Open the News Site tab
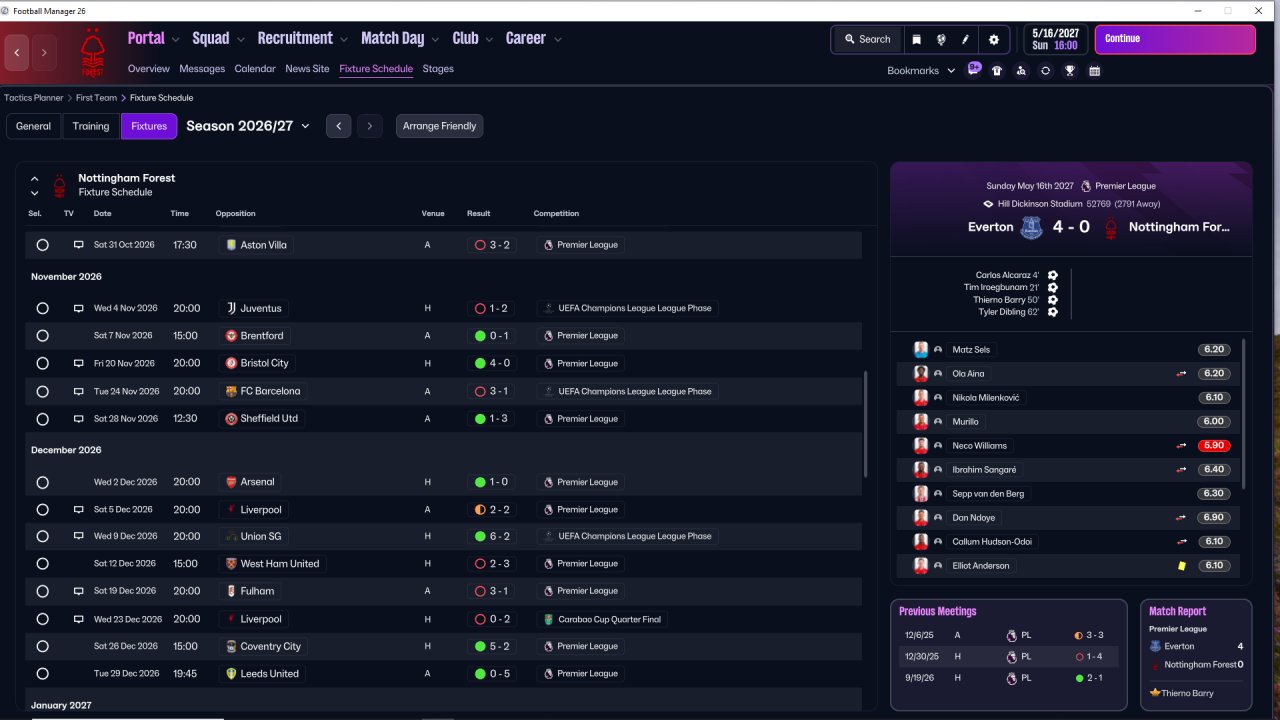 click(307, 69)
